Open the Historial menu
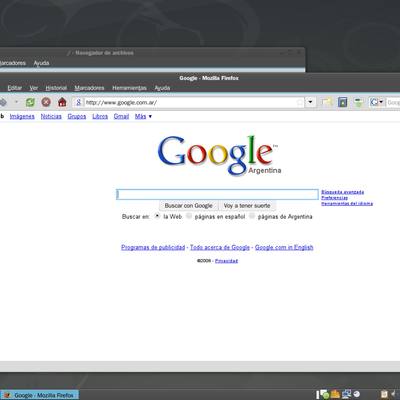 (56, 88)
